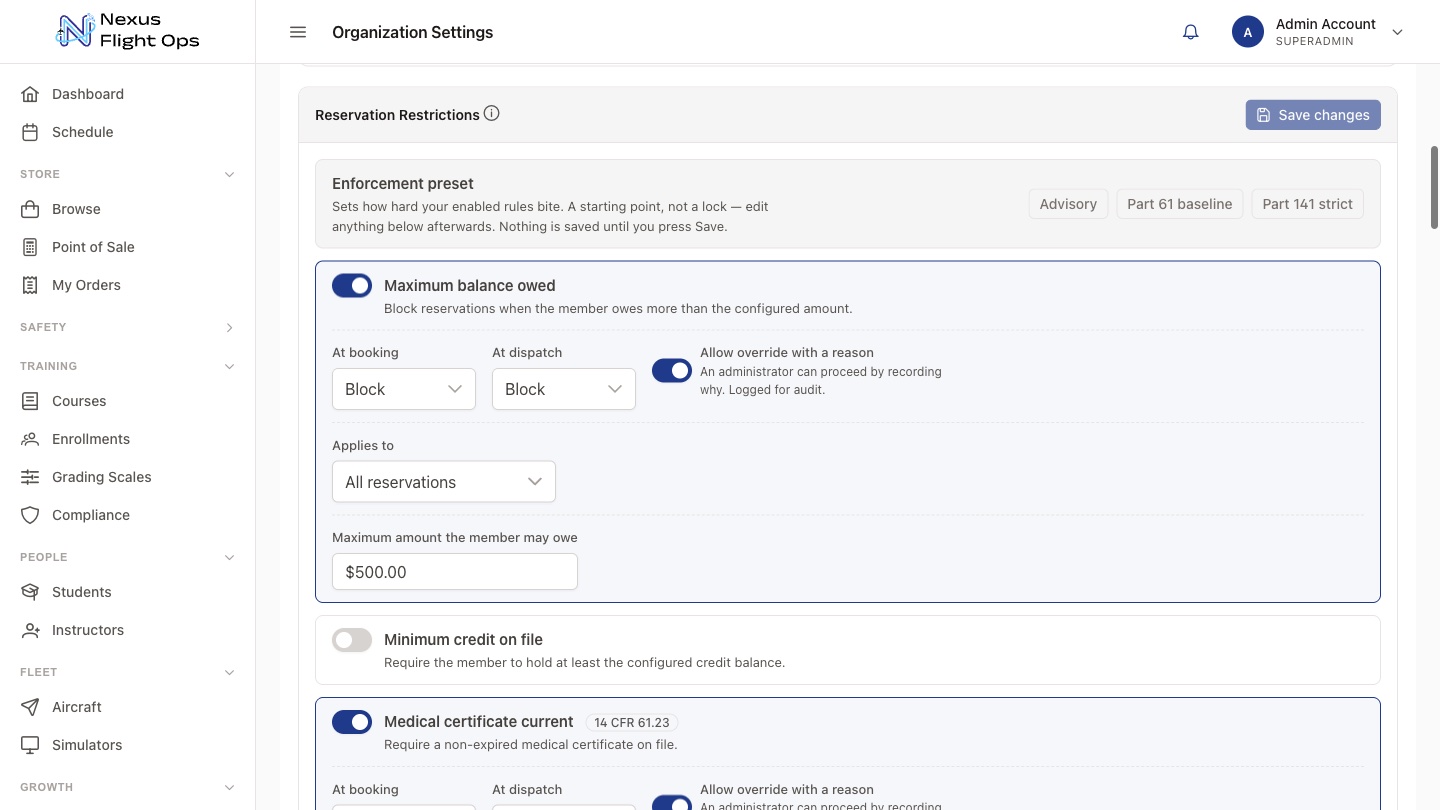Click the Students graduation cap icon
The width and height of the screenshot is (1440, 810).
tap(30, 592)
